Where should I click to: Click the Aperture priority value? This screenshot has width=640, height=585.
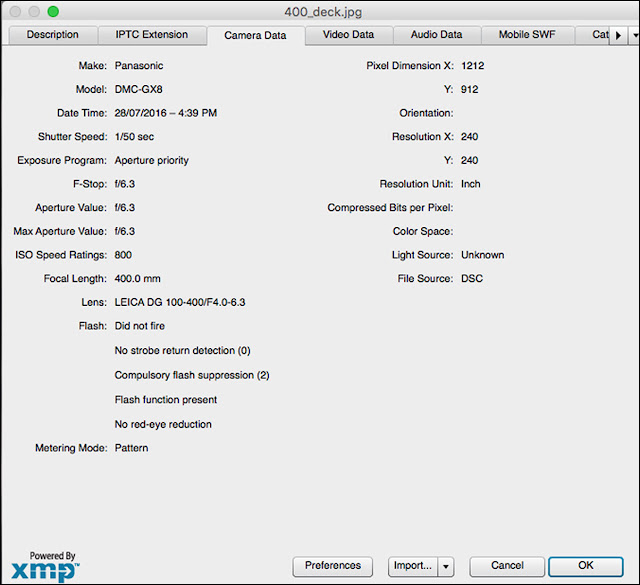(151, 160)
